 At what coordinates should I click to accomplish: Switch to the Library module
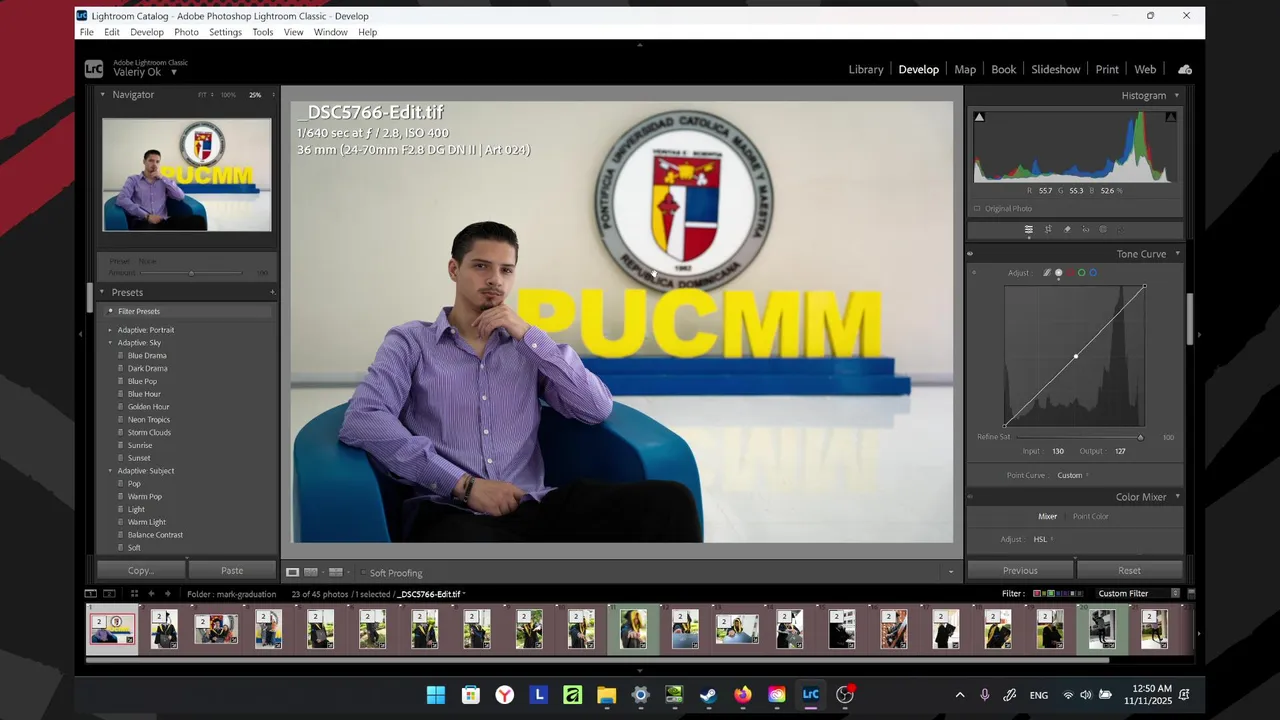(866, 70)
